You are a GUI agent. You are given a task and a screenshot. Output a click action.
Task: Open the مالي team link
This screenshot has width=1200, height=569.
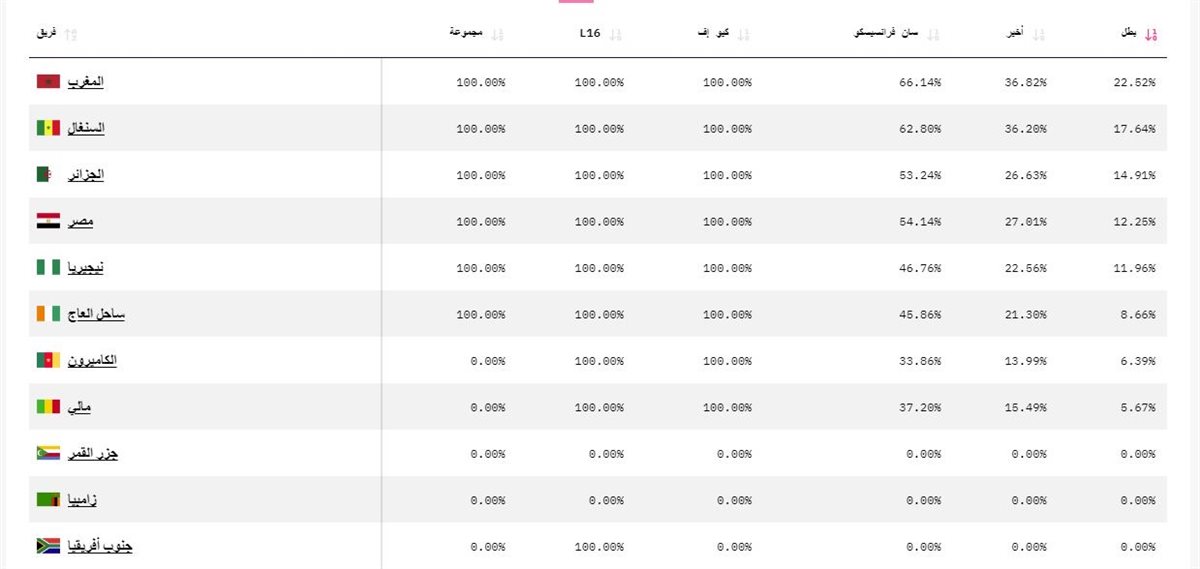tap(79, 407)
